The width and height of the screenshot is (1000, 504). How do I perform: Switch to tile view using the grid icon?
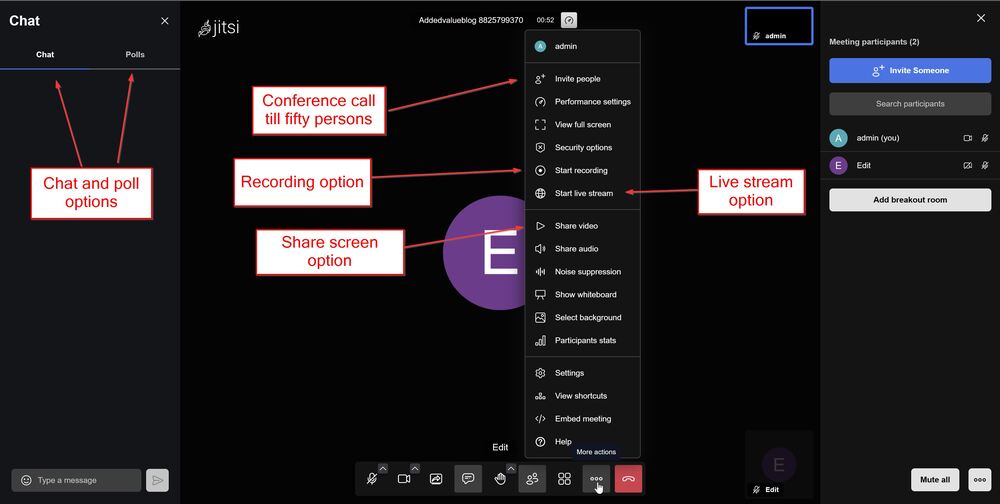pos(564,479)
